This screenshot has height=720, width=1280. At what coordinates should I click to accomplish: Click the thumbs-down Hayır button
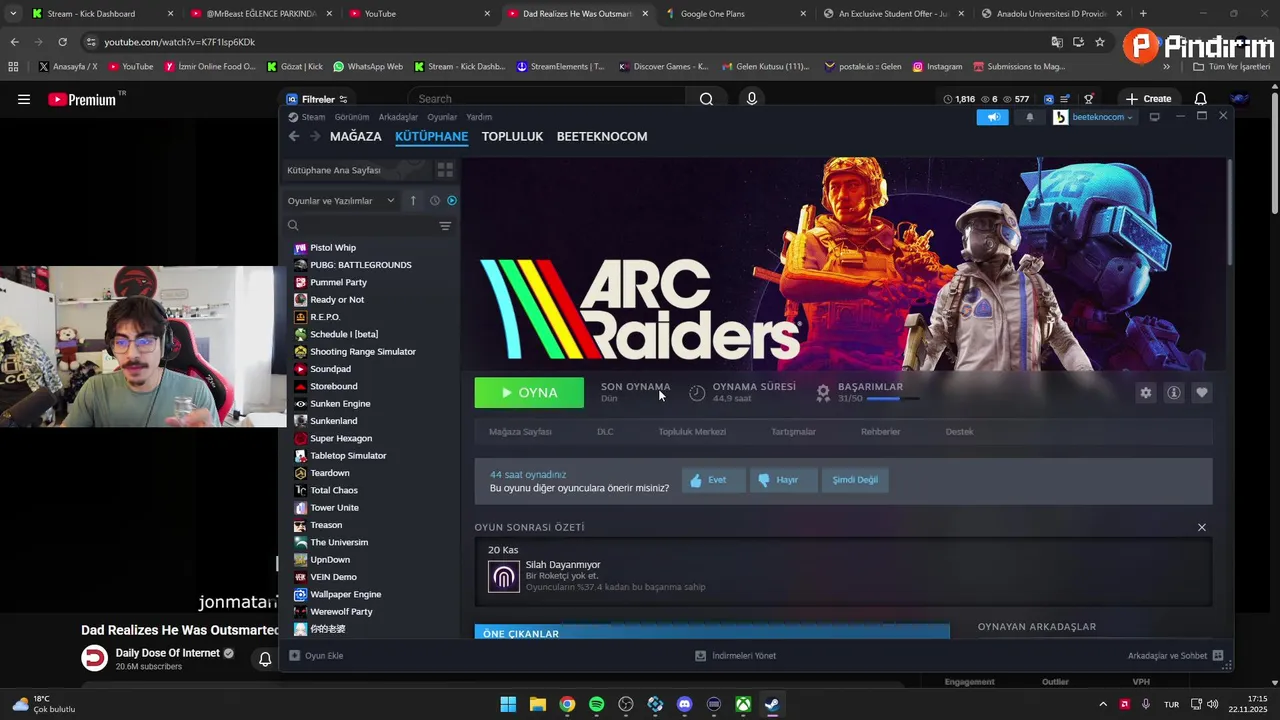click(x=785, y=480)
